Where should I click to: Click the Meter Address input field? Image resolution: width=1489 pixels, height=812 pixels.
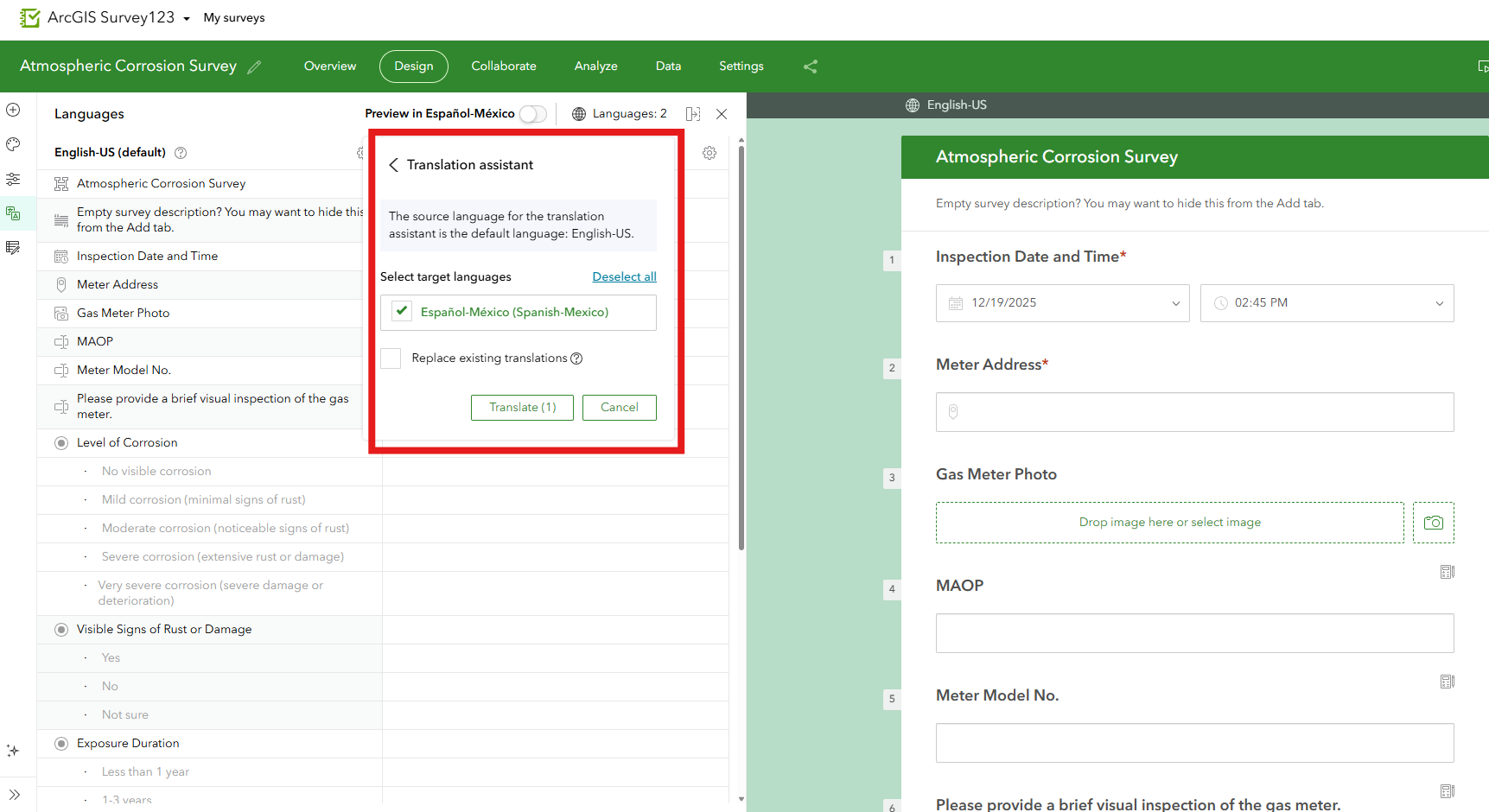[1195, 412]
